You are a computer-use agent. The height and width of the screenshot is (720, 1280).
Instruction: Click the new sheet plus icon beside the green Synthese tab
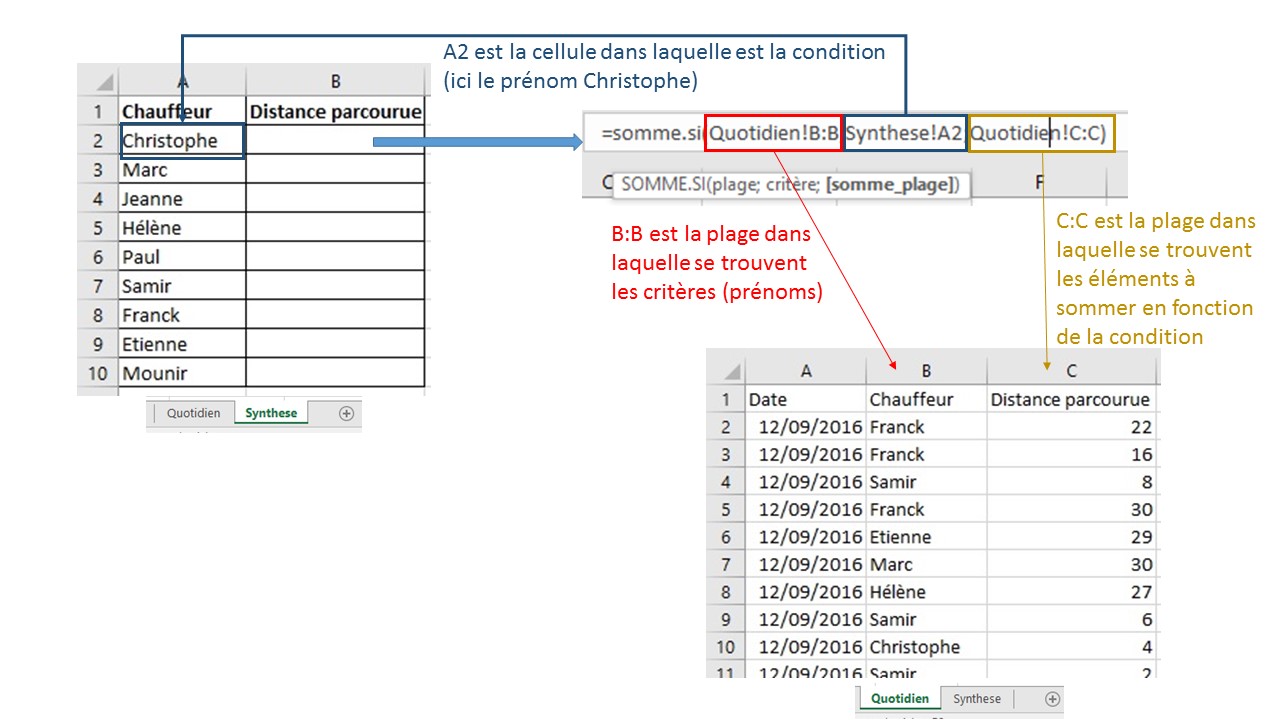(347, 413)
